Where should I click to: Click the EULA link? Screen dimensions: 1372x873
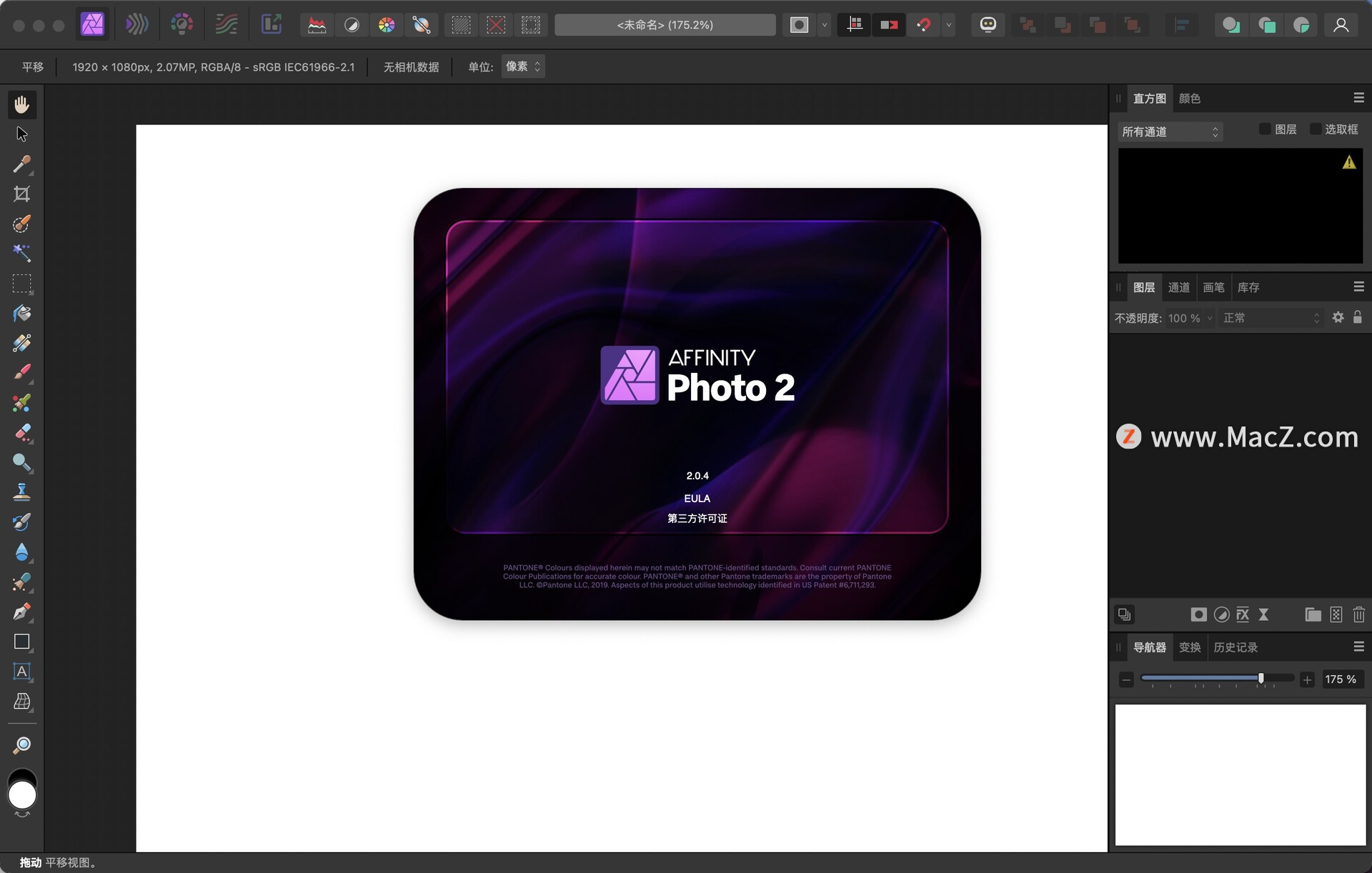(697, 499)
